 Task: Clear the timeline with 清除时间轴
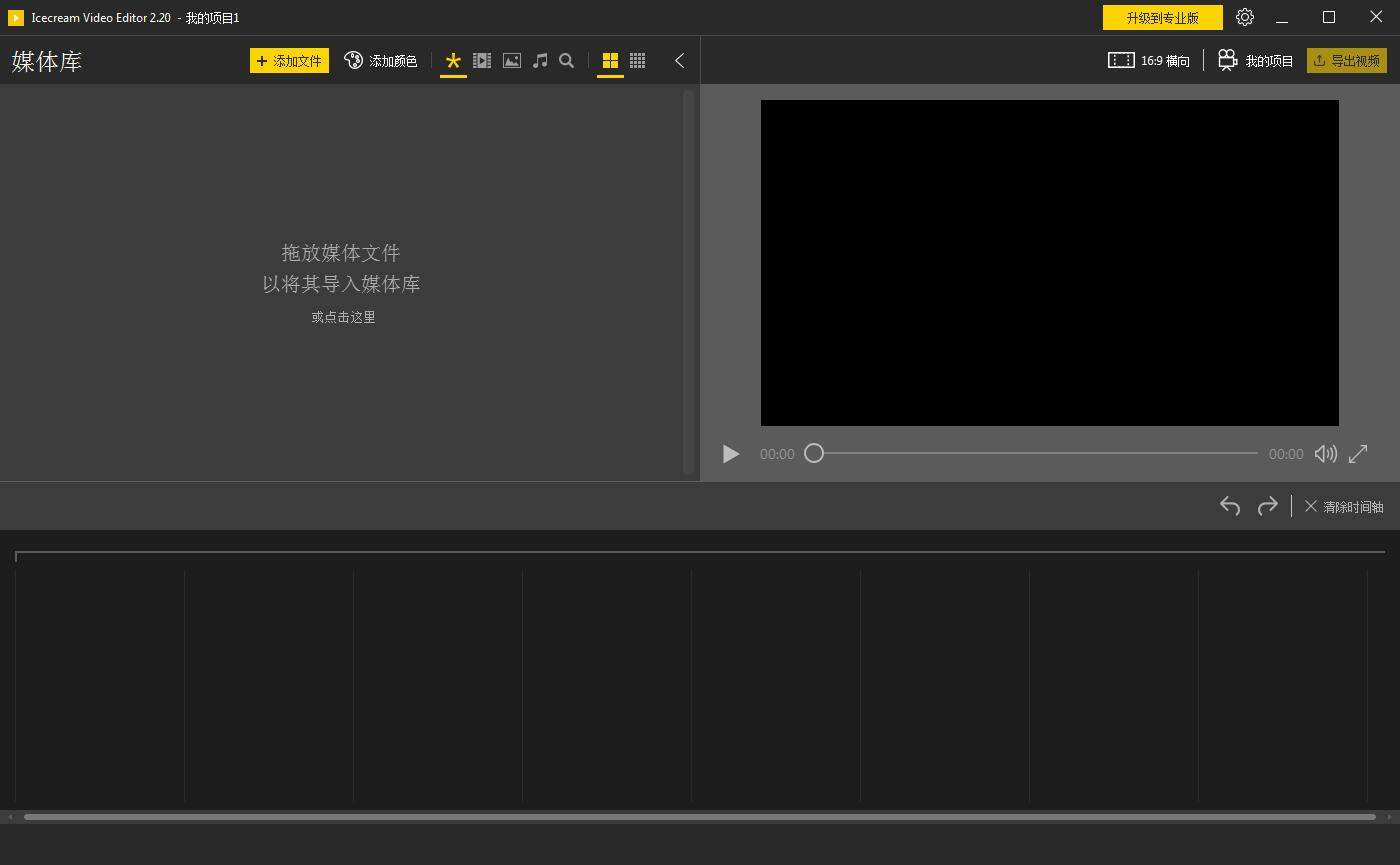click(1343, 506)
